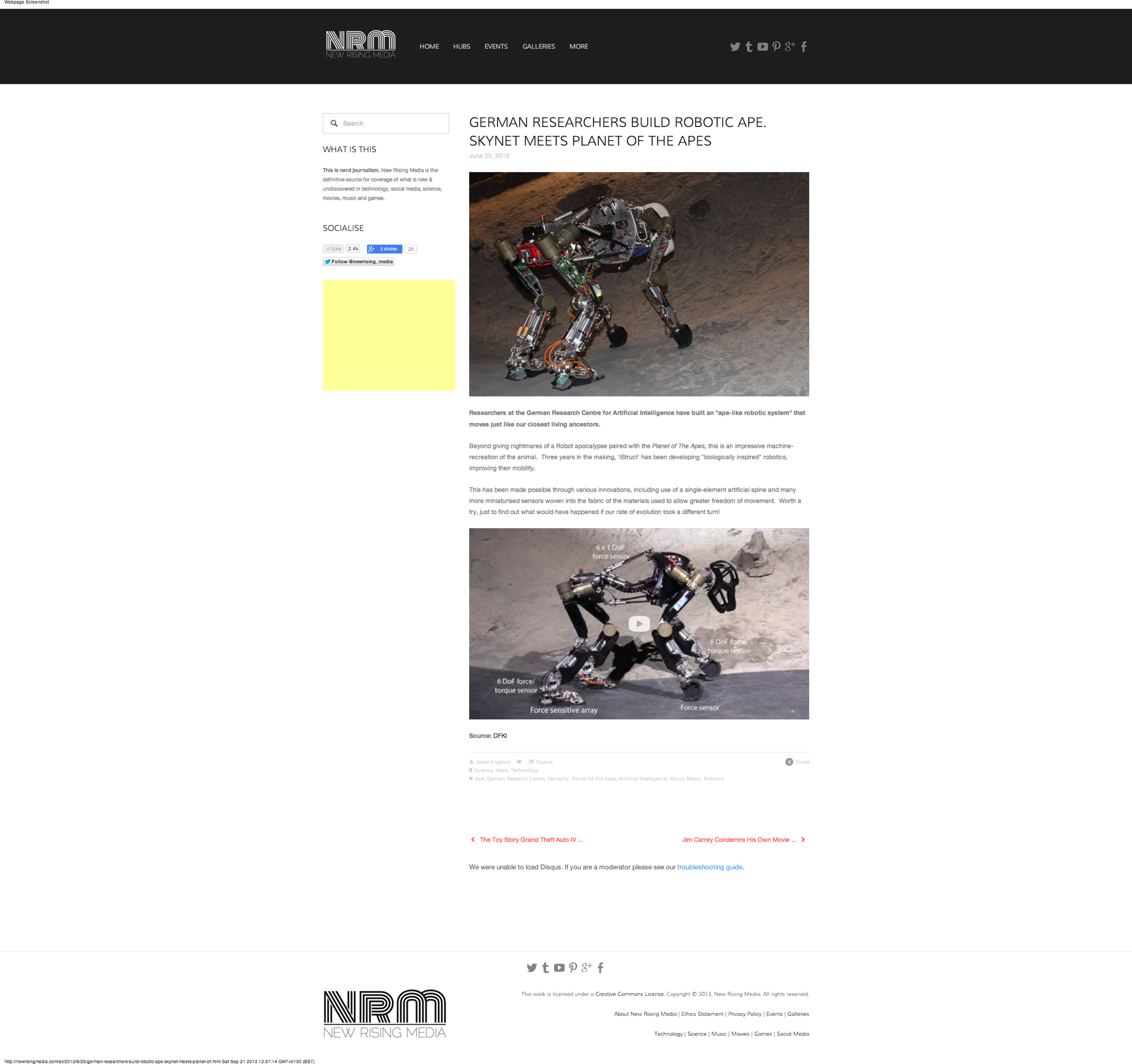Open the EVENTS menu item
This screenshot has height=1064, width=1132.
click(496, 46)
